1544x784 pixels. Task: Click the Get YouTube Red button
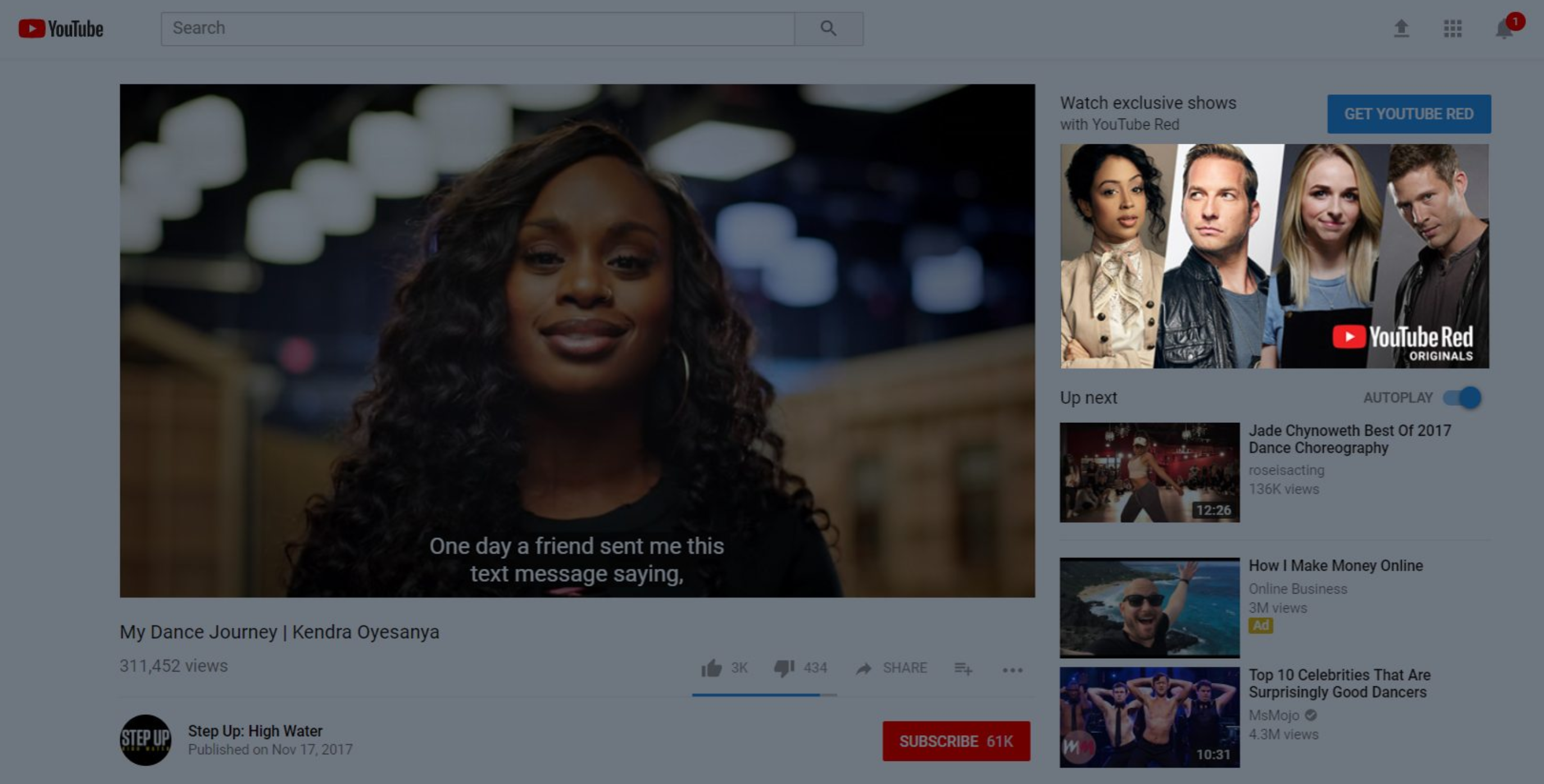click(1409, 114)
